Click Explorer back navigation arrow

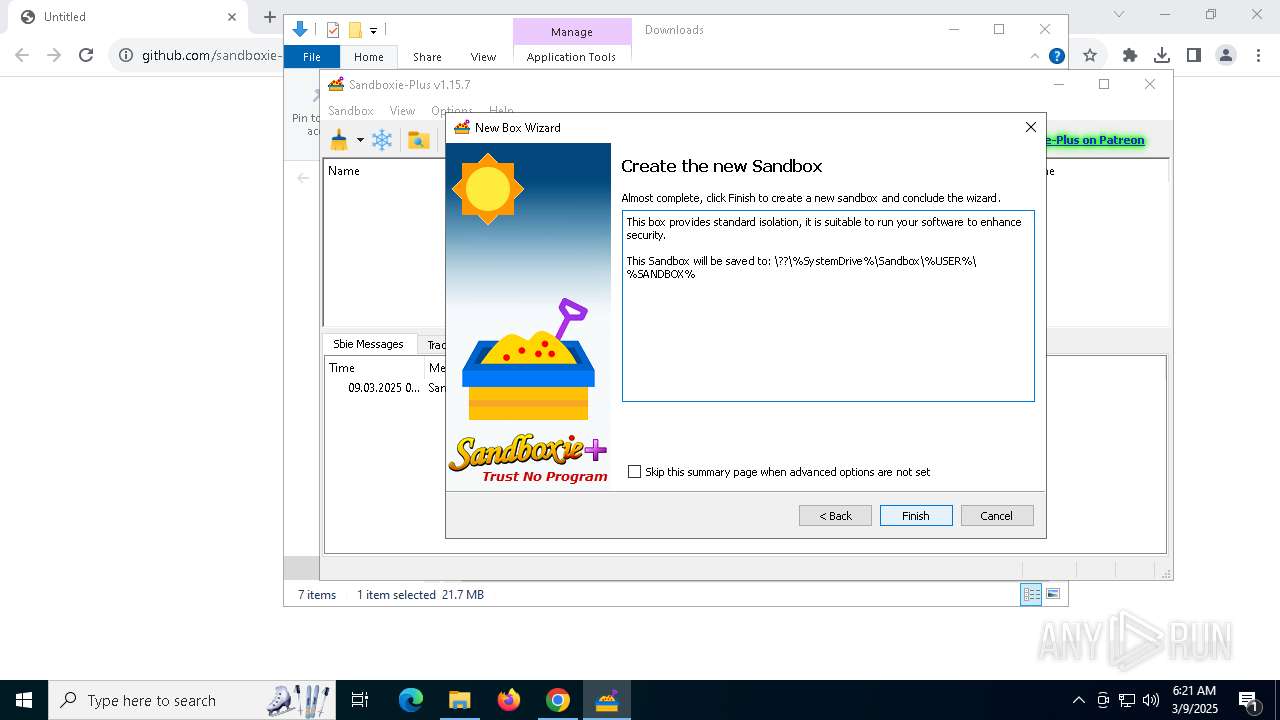(303, 178)
